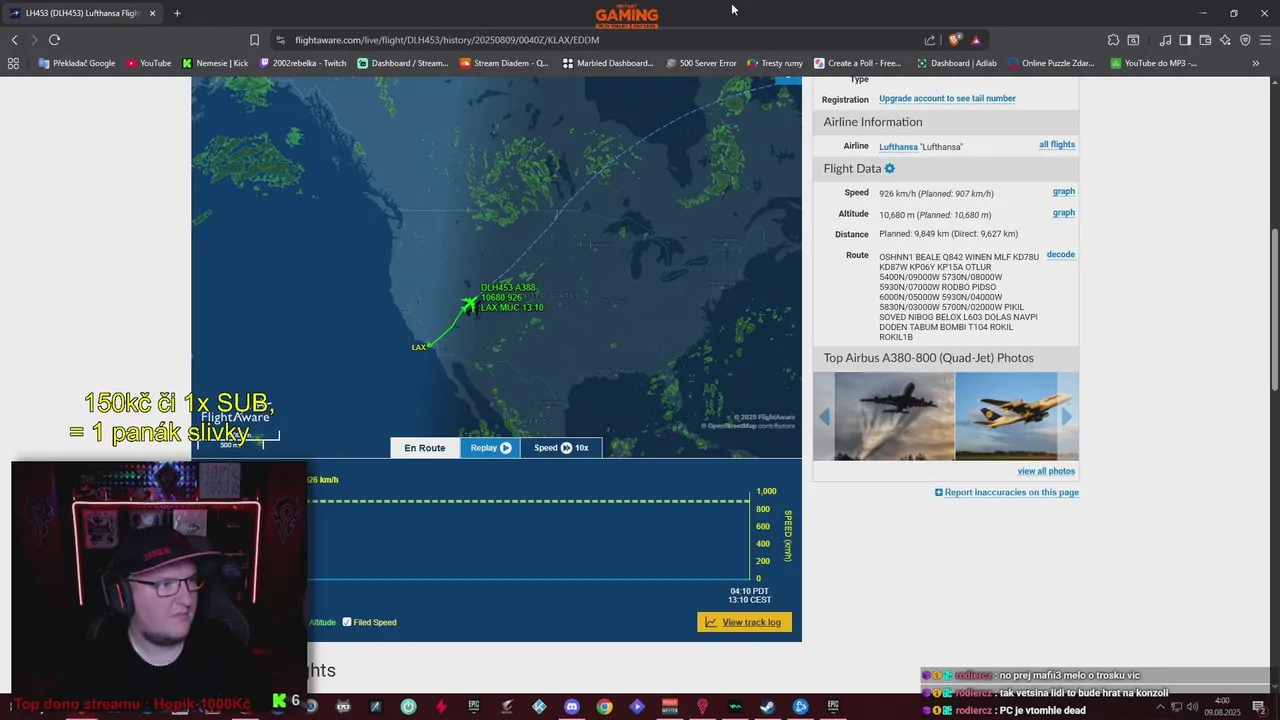Open the 500 Server Error bookmark
The image size is (1280, 720).
pyautogui.click(x=700, y=63)
